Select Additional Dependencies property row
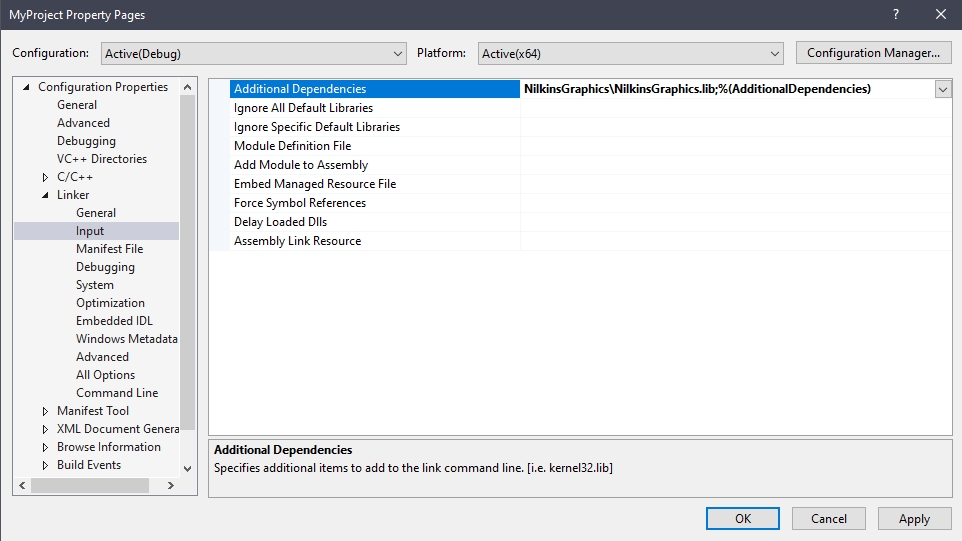 (375, 88)
